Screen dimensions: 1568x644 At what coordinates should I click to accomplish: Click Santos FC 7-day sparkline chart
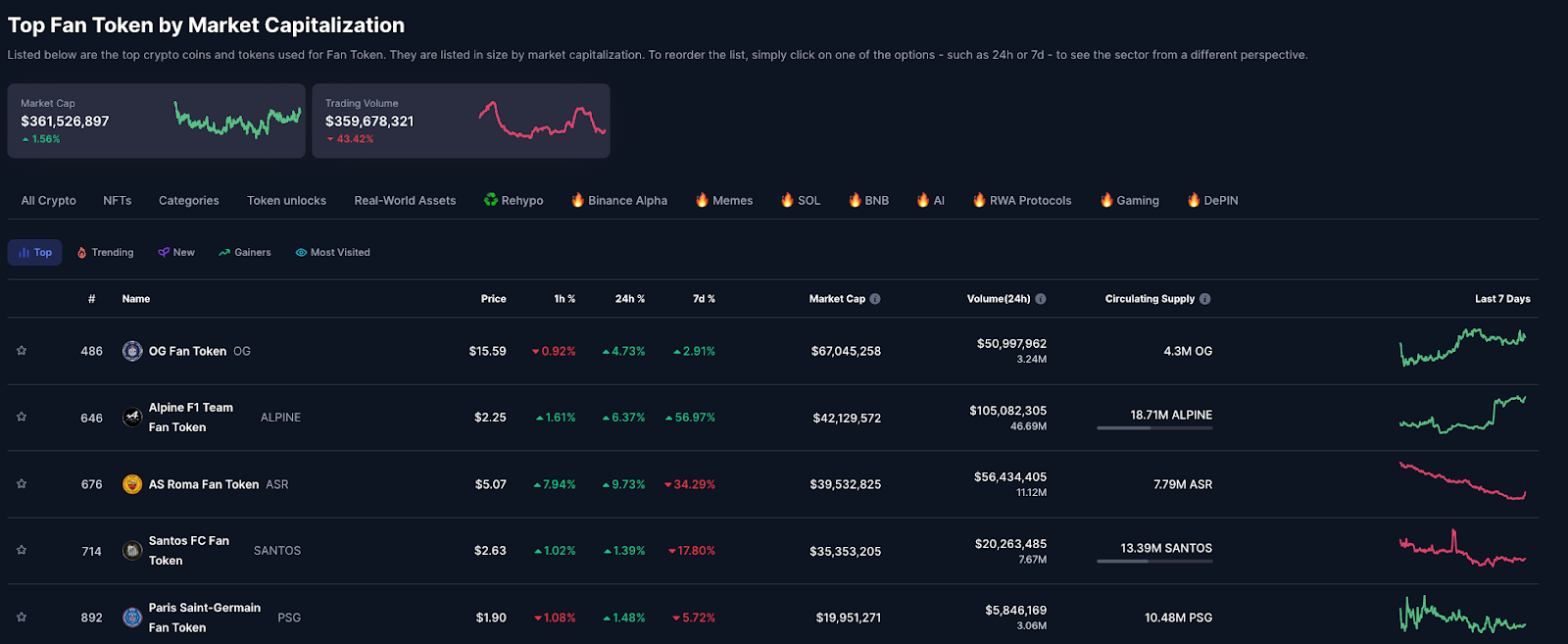click(x=1463, y=549)
